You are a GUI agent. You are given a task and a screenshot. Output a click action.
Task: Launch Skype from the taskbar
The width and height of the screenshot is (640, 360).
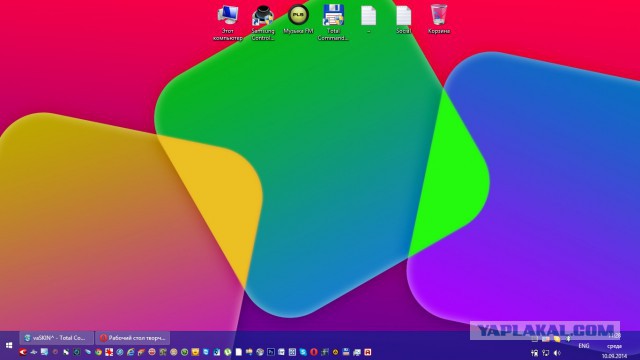303,352
